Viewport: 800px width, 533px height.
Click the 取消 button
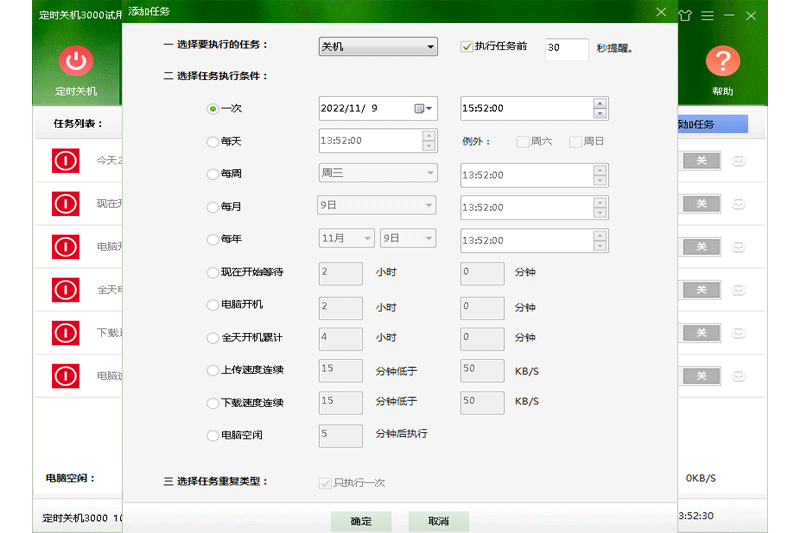coord(439,521)
